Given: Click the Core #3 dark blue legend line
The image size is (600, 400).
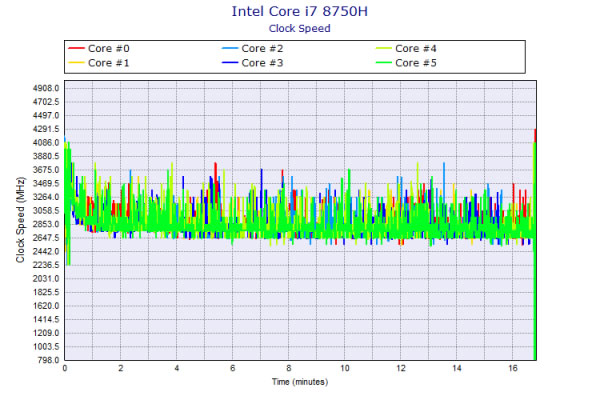Looking at the screenshot, I should 230,62.
